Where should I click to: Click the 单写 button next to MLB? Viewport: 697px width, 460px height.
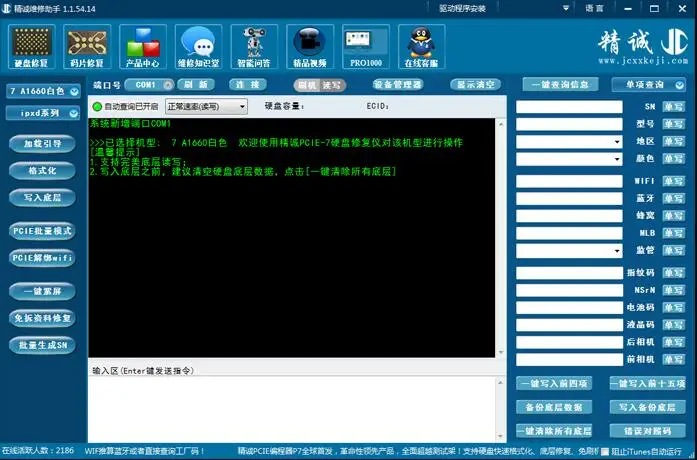(674, 233)
